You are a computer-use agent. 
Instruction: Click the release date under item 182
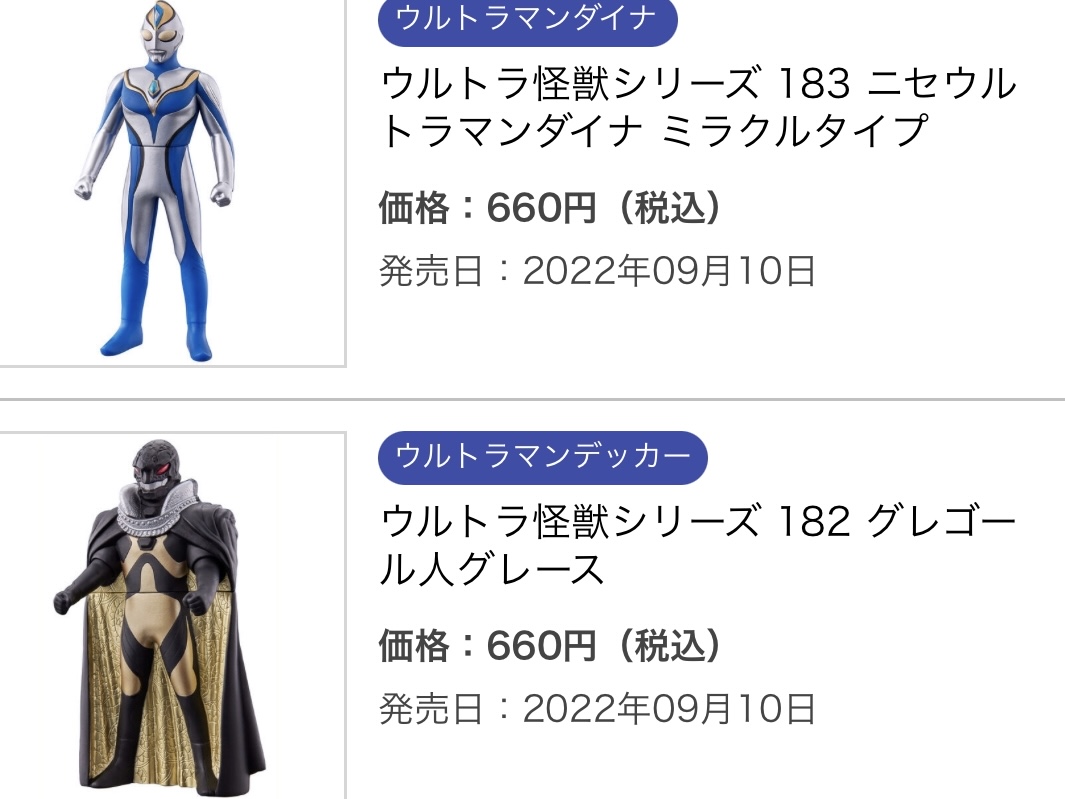[x=597, y=709]
